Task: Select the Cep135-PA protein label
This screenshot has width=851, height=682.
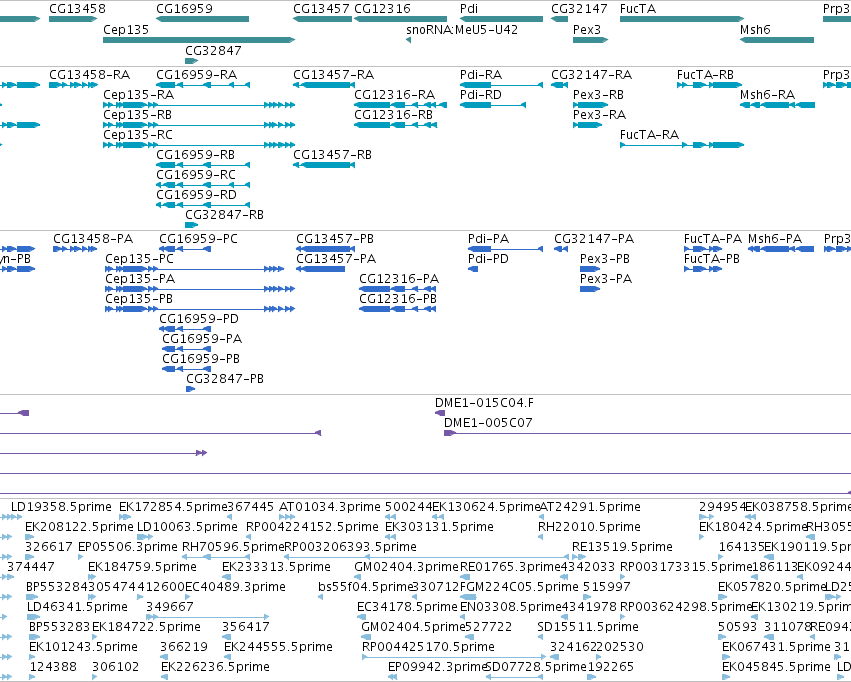Action: (140, 279)
